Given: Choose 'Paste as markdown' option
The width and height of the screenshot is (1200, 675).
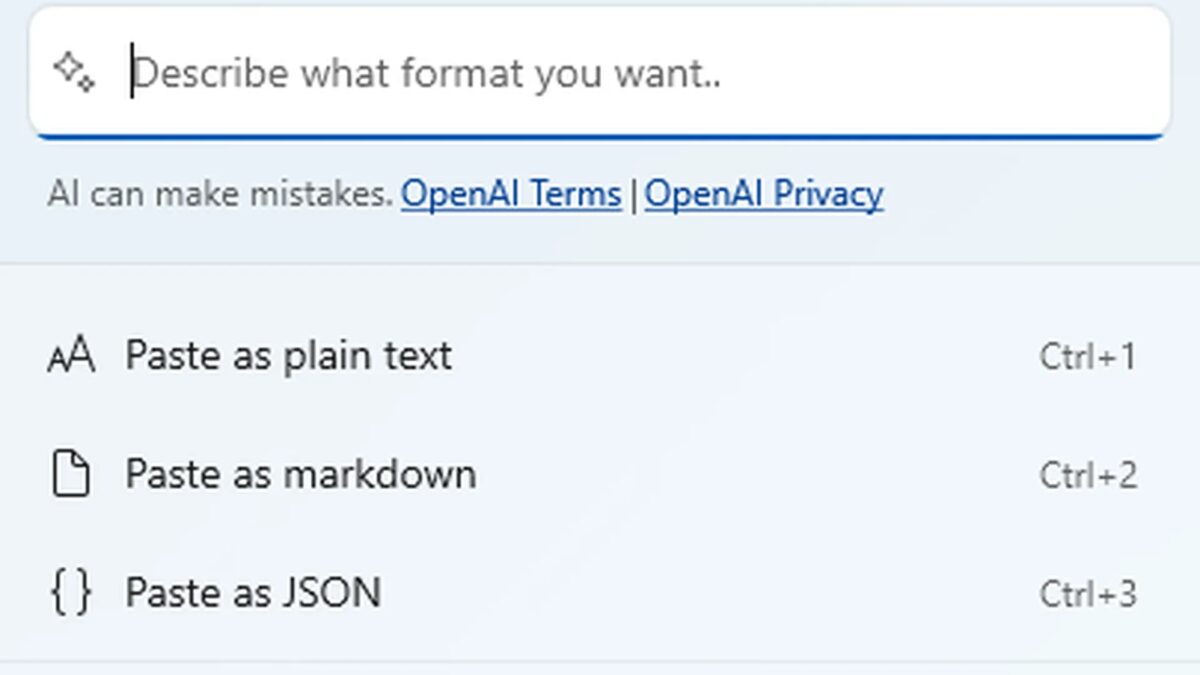Looking at the screenshot, I should click(x=300, y=474).
